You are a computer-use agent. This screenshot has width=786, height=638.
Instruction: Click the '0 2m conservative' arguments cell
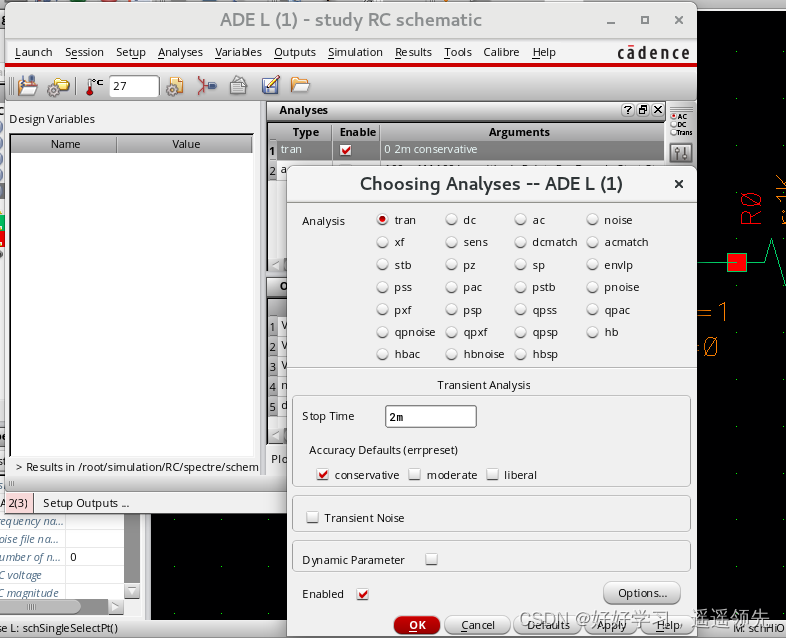pyautogui.click(x=522, y=149)
